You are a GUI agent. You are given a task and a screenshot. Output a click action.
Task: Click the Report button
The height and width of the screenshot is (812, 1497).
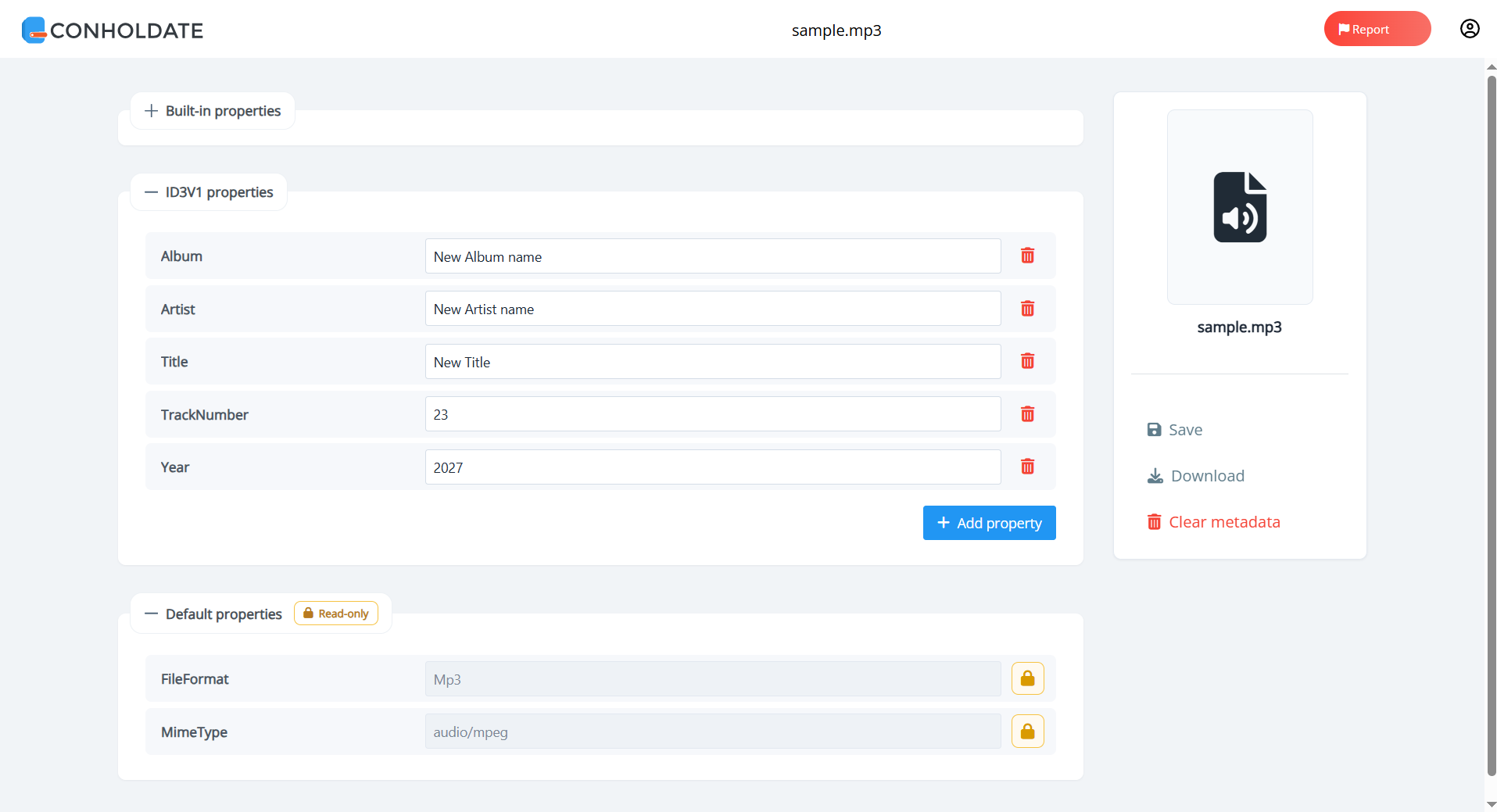1377,29
